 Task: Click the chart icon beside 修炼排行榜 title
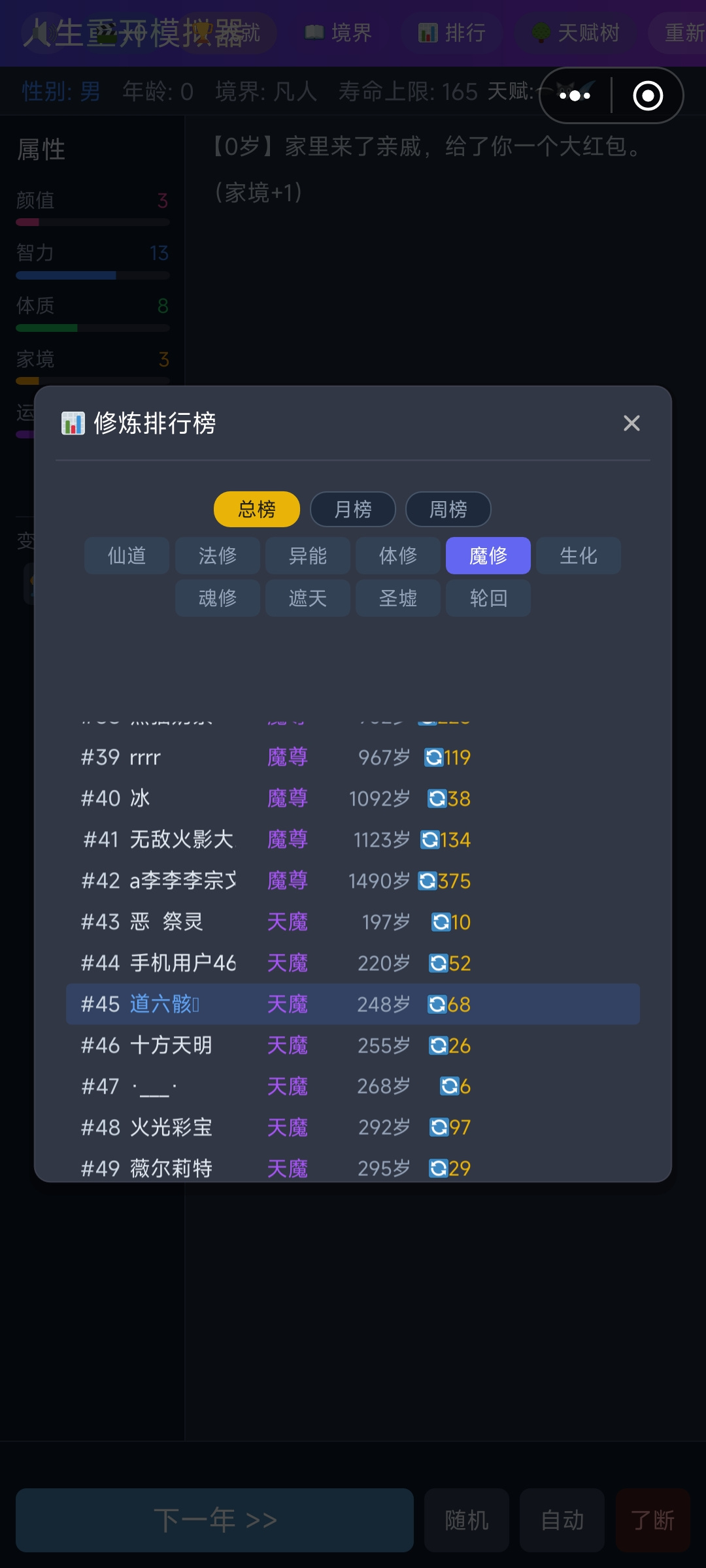[73, 423]
